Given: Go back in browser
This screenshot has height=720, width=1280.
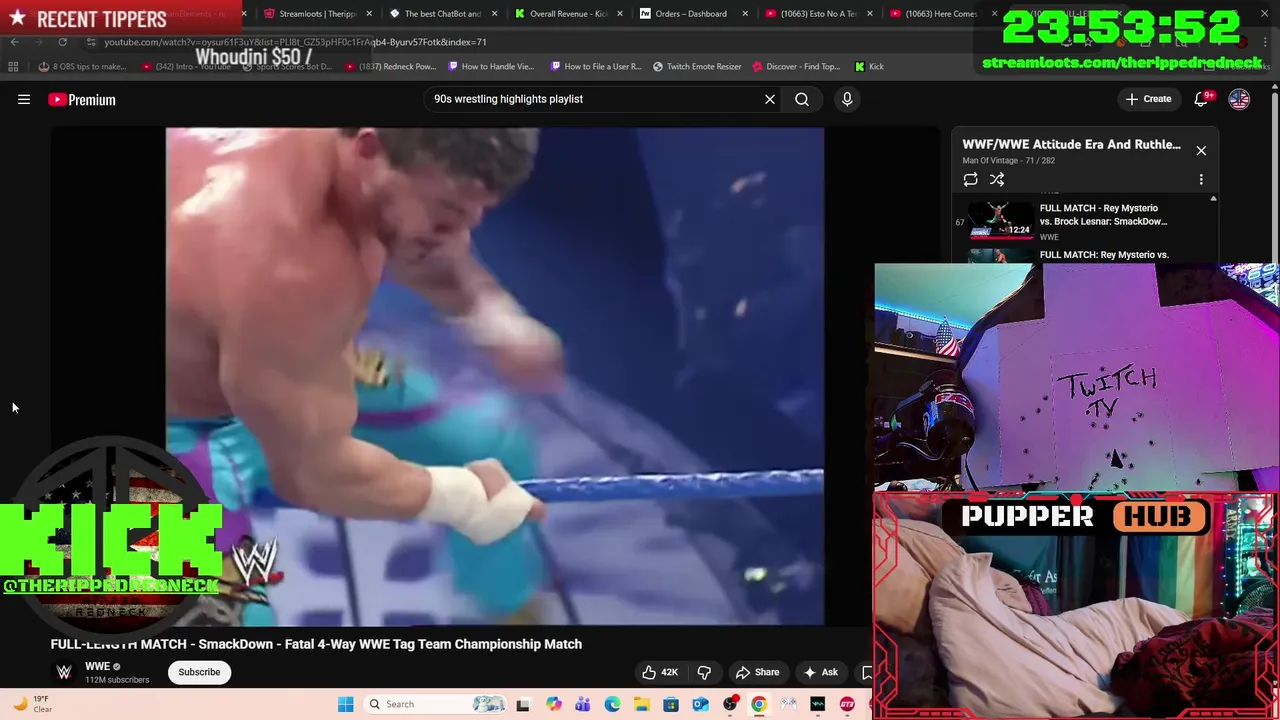Looking at the screenshot, I should 14,42.
